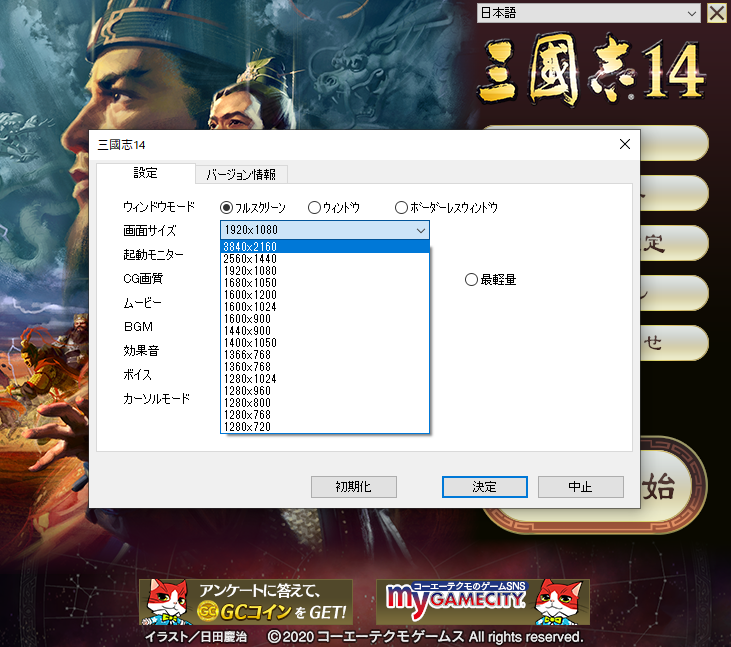Select the 1600x1200 resolution entry
Image resolution: width=731 pixels, height=647 pixels.
(324, 295)
